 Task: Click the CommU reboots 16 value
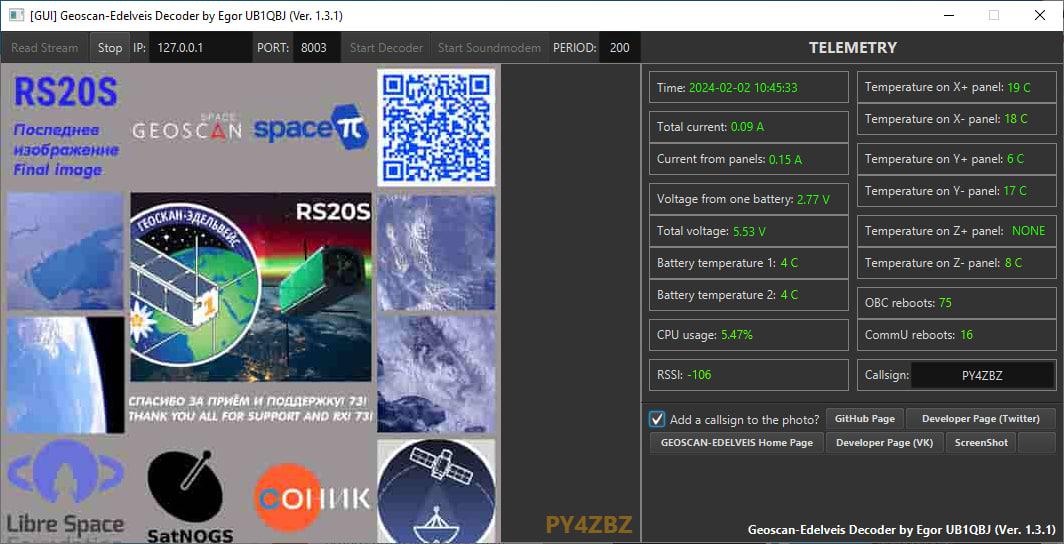[x=966, y=334]
